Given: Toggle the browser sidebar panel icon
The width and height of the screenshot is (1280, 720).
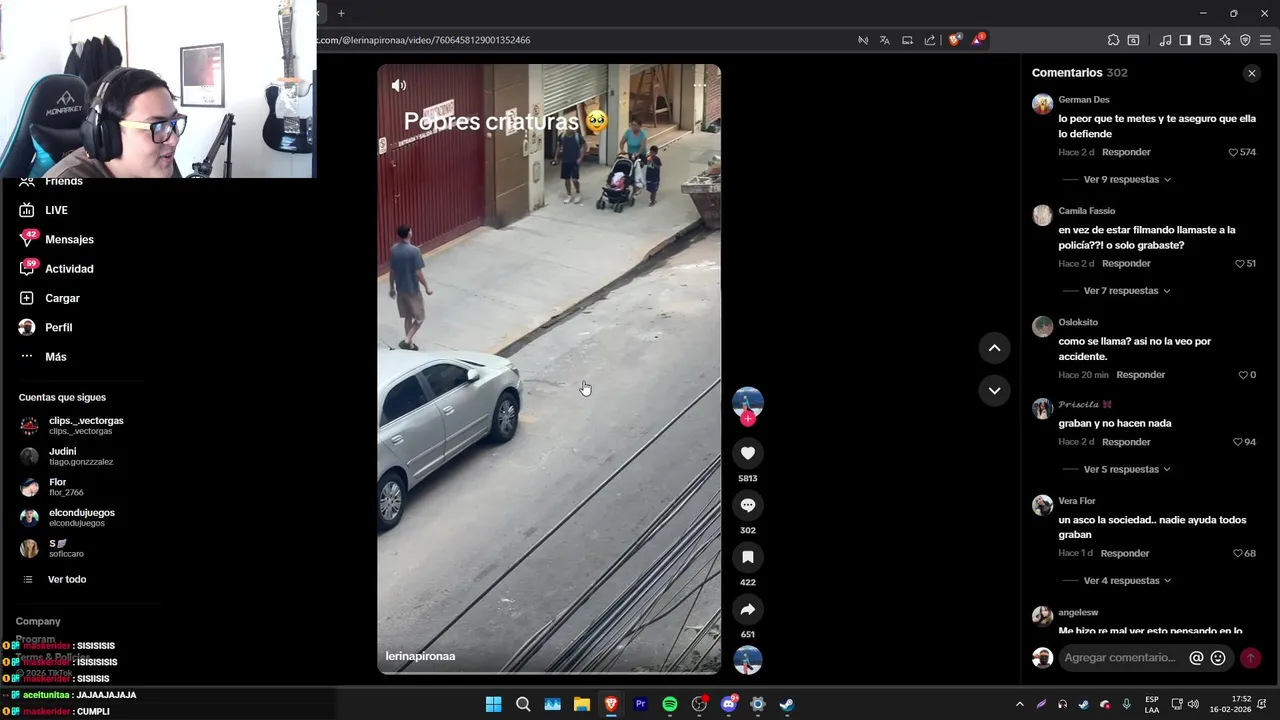Looking at the screenshot, I should point(1185,40).
